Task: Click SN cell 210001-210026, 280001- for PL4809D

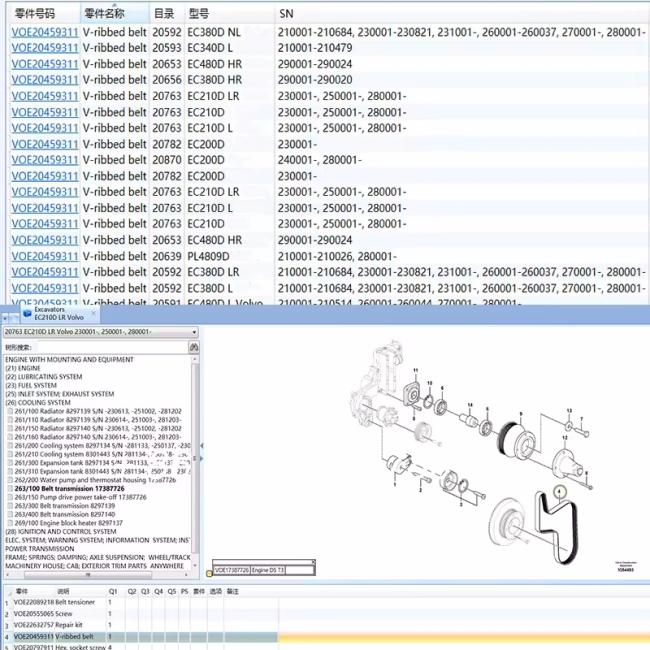Action: click(x=337, y=257)
